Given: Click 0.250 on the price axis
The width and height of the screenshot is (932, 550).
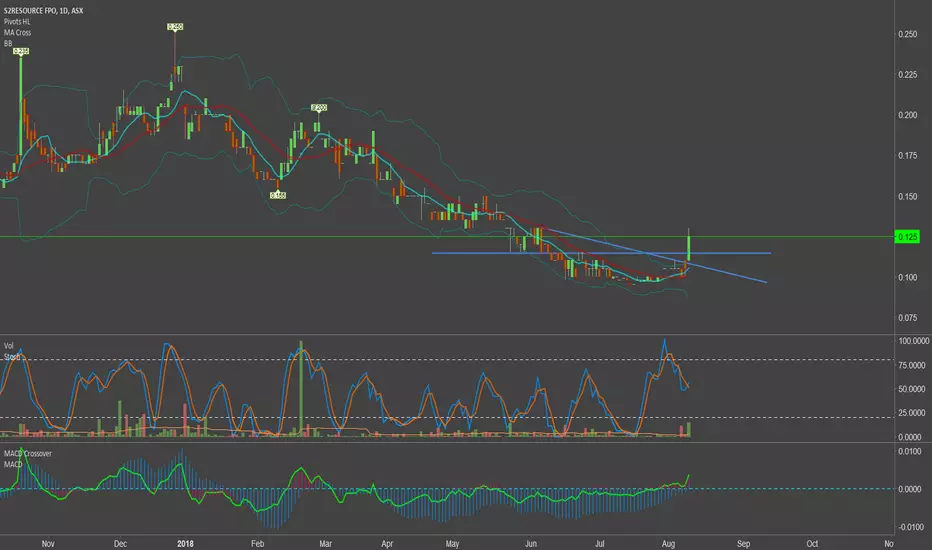Looking at the screenshot, I should pos(907,34).
